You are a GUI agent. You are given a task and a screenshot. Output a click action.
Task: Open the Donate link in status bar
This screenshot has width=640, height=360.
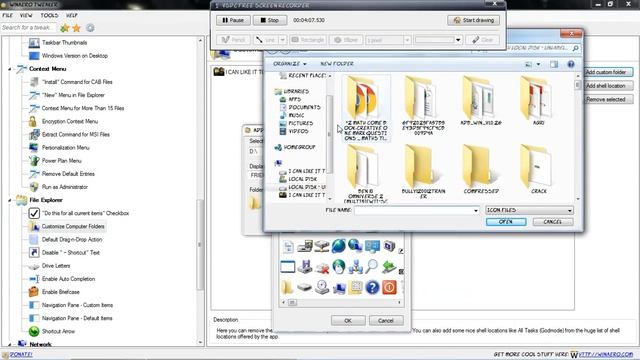tap(20, 354)
